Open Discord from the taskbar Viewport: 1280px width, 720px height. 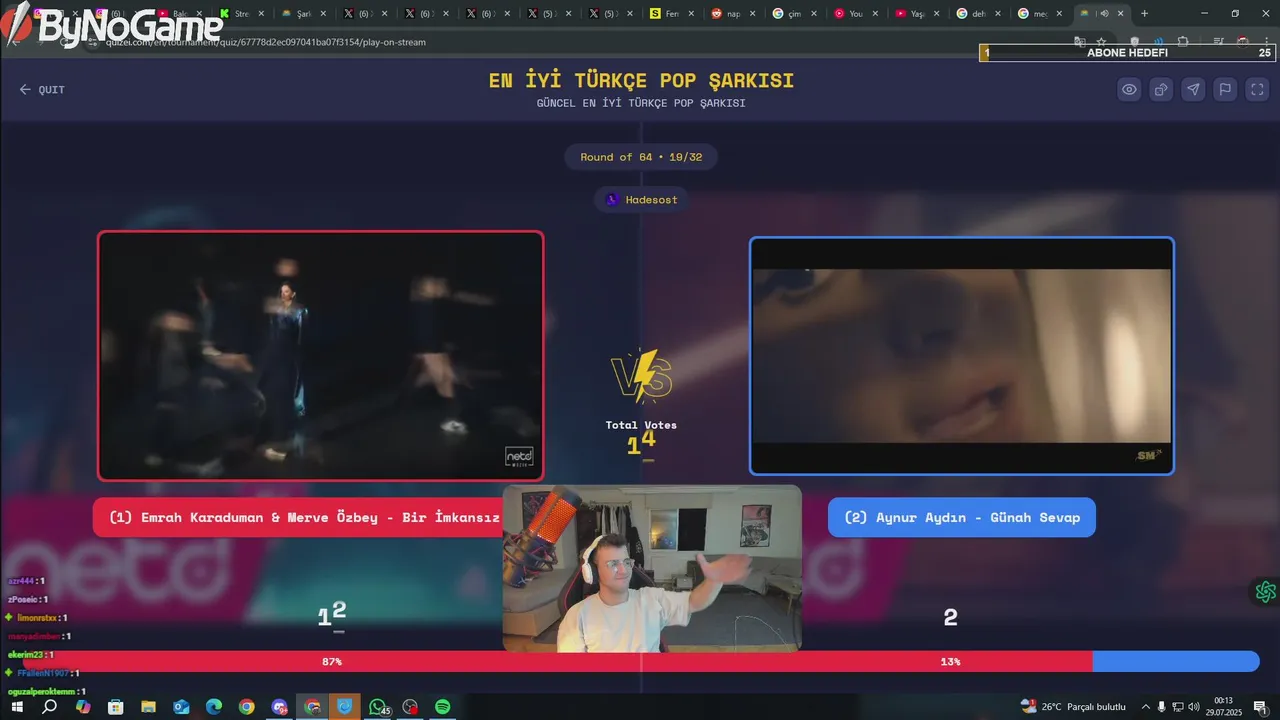279,707
